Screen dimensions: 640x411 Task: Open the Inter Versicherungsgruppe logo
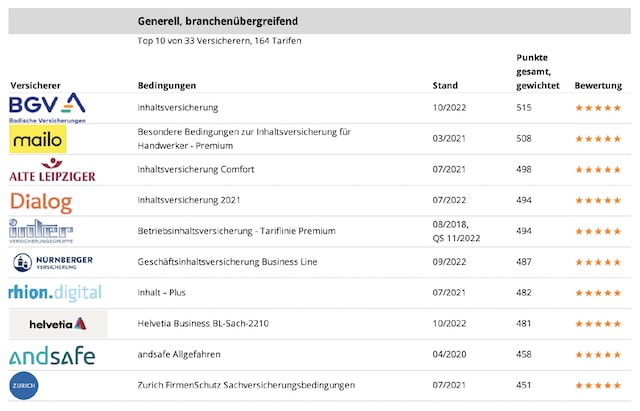click(x=41, y=232)
